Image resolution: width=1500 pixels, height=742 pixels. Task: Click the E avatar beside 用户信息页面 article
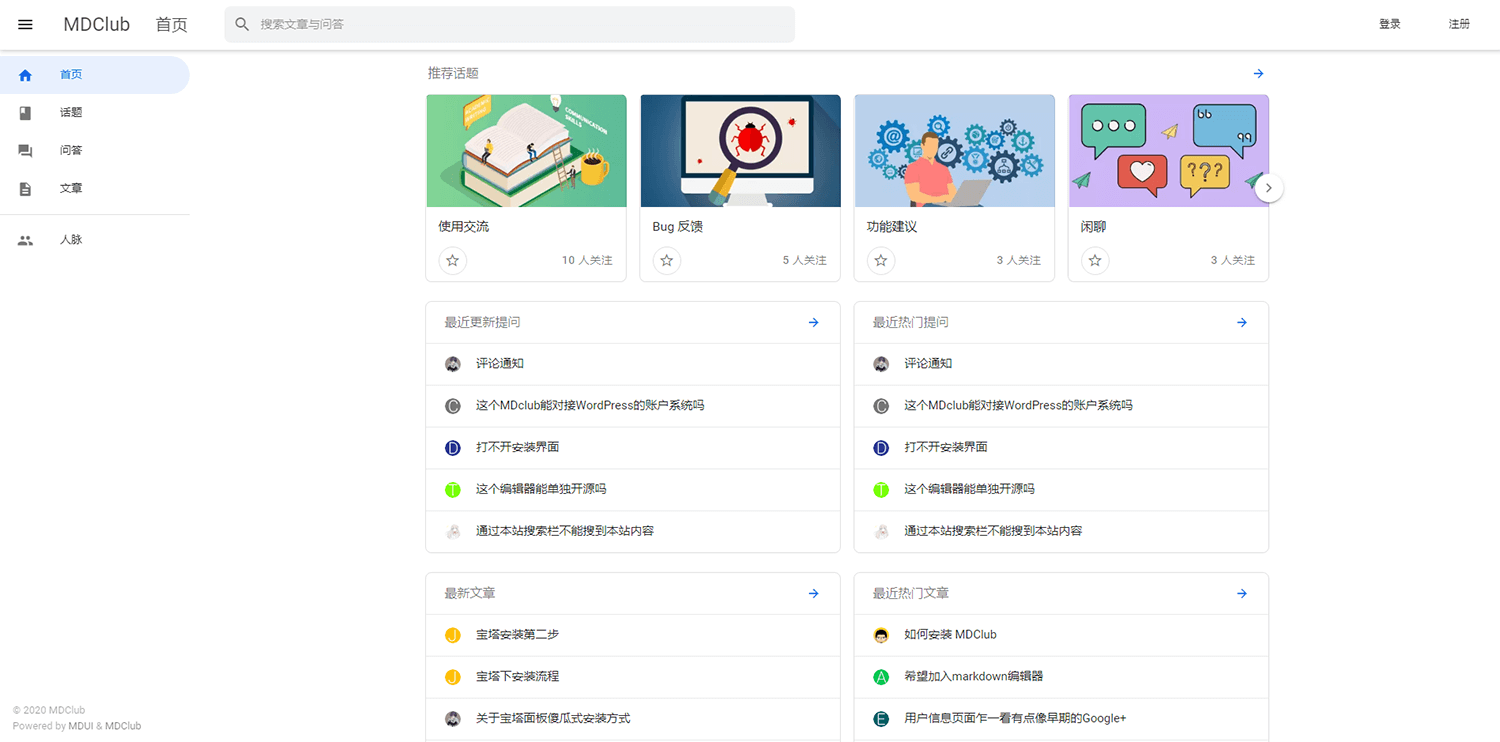click(x=881, y=719)
